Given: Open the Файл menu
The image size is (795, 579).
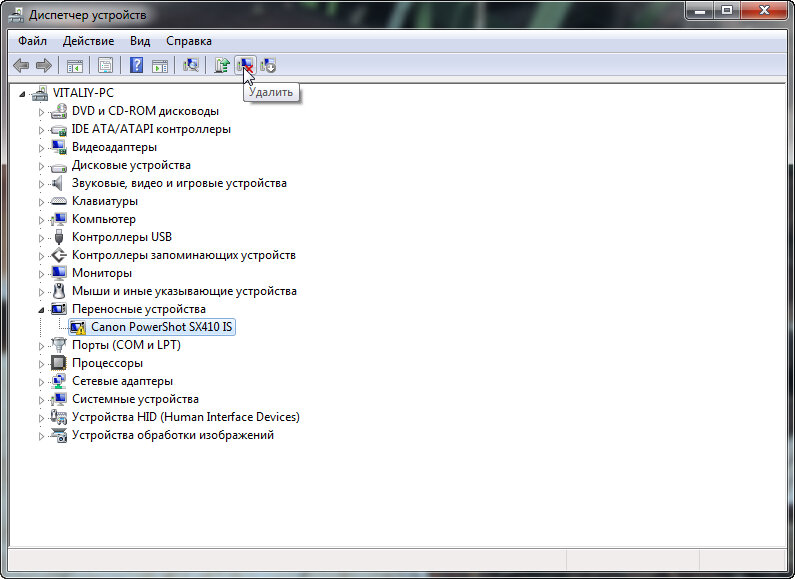Looking at the screenshot, I should (32, 41).
